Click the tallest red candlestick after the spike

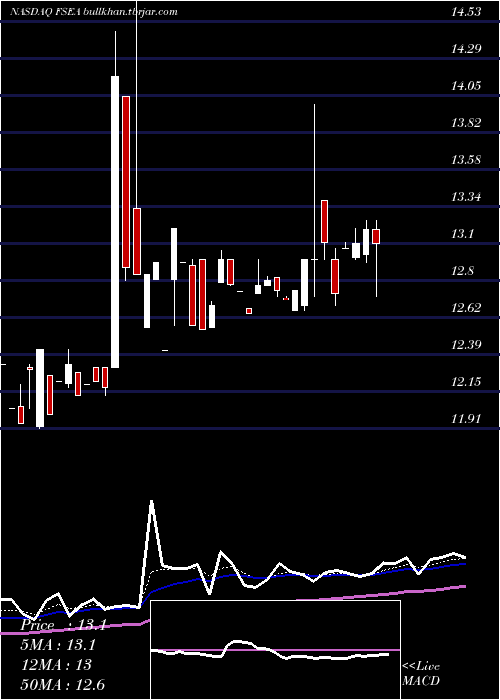tap(126, 182)
